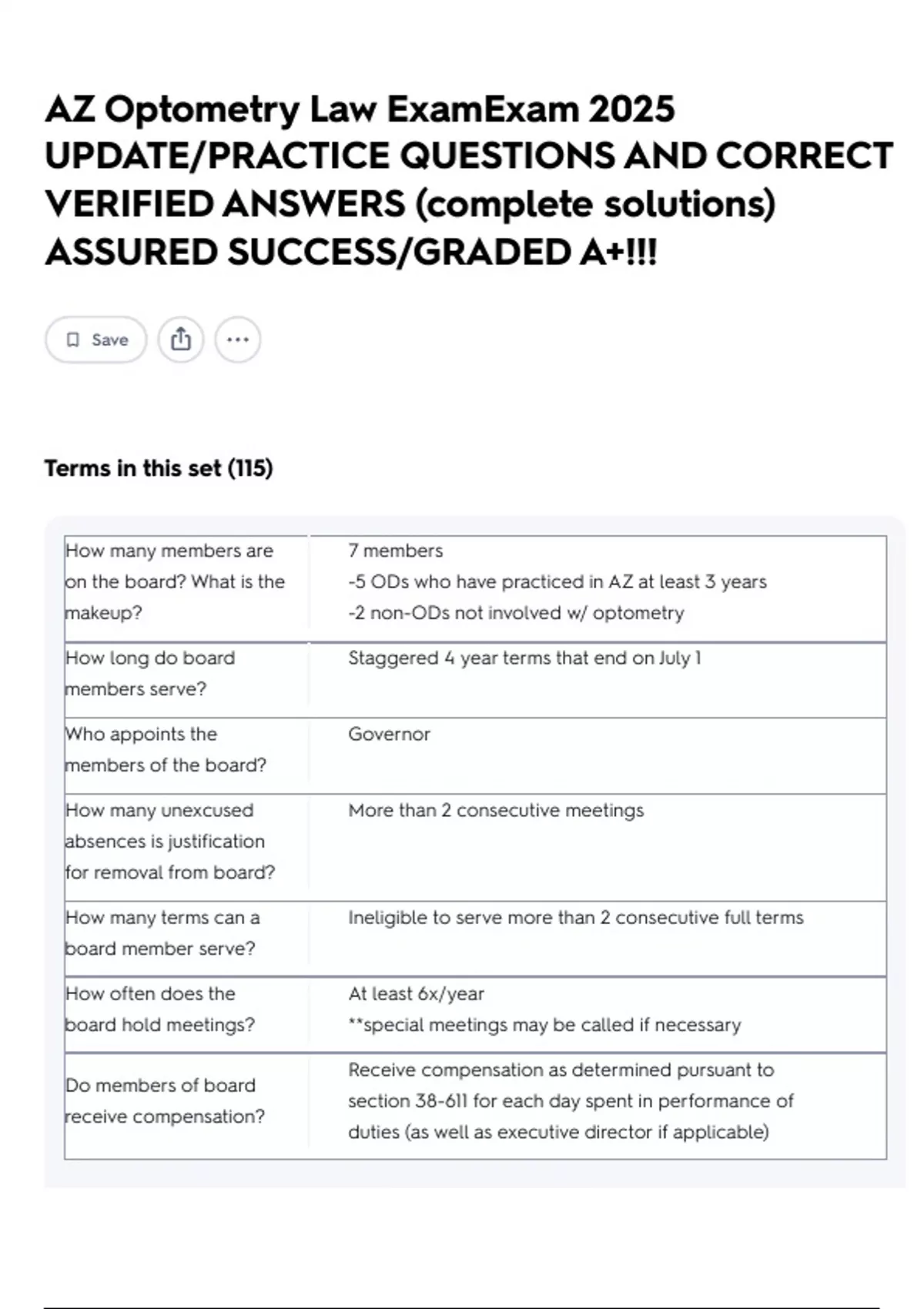Image resolution: width=924 pixels, height=1309 pixels.
Task: Open the share icon button
Action: click(181, 340)
